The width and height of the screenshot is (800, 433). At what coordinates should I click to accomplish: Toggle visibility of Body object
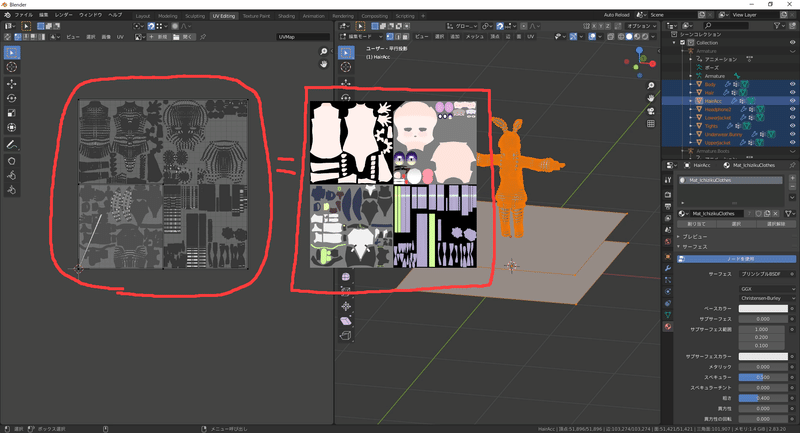point(792,84)
